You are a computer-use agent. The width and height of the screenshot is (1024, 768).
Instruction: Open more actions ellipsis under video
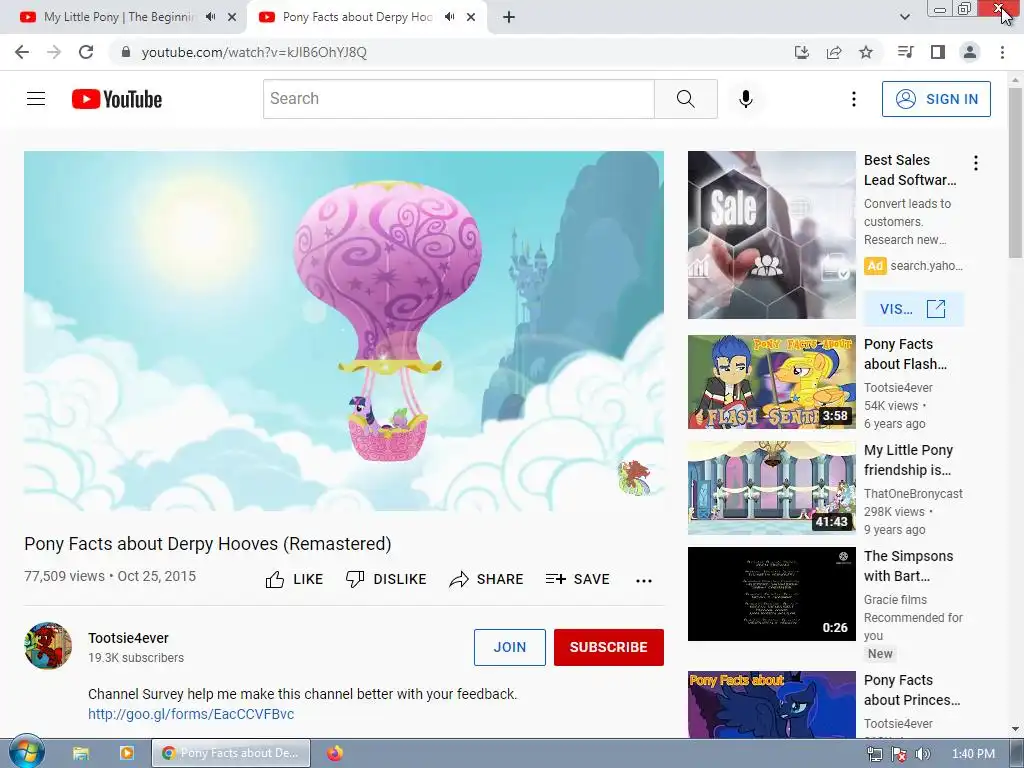(x=644, y=580)
